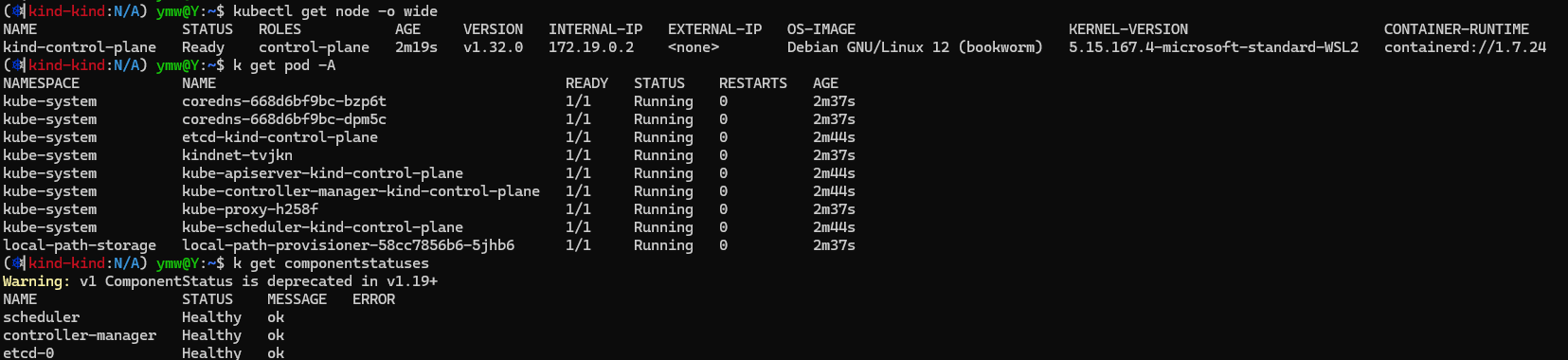
Task: Click the KERNEL-VERSION column header
Action: (1128, 29)
